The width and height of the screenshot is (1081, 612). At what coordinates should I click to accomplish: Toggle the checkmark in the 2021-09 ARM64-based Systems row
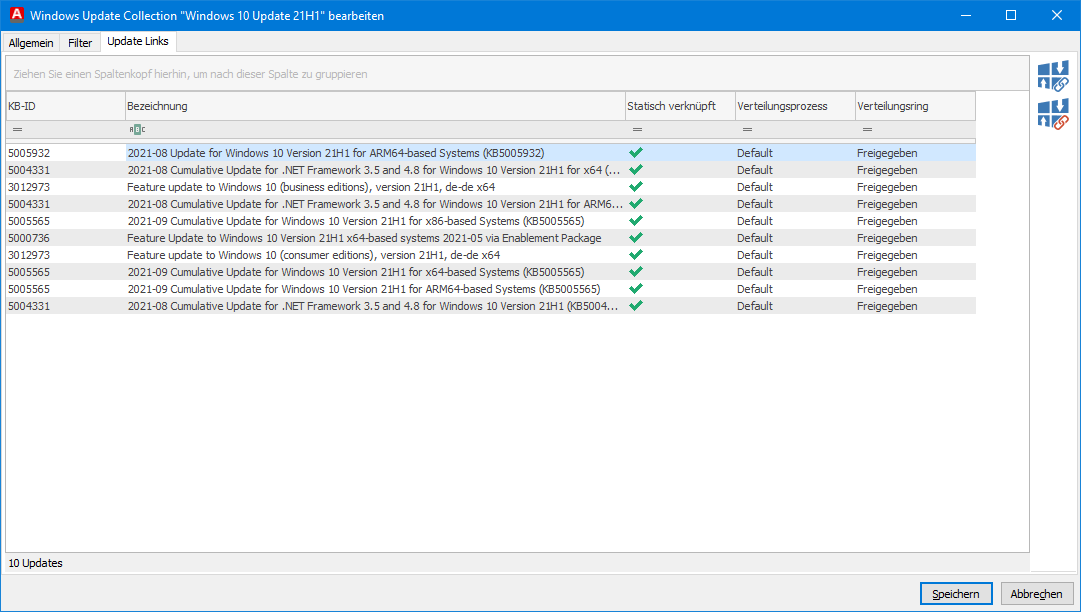point(636,289)
